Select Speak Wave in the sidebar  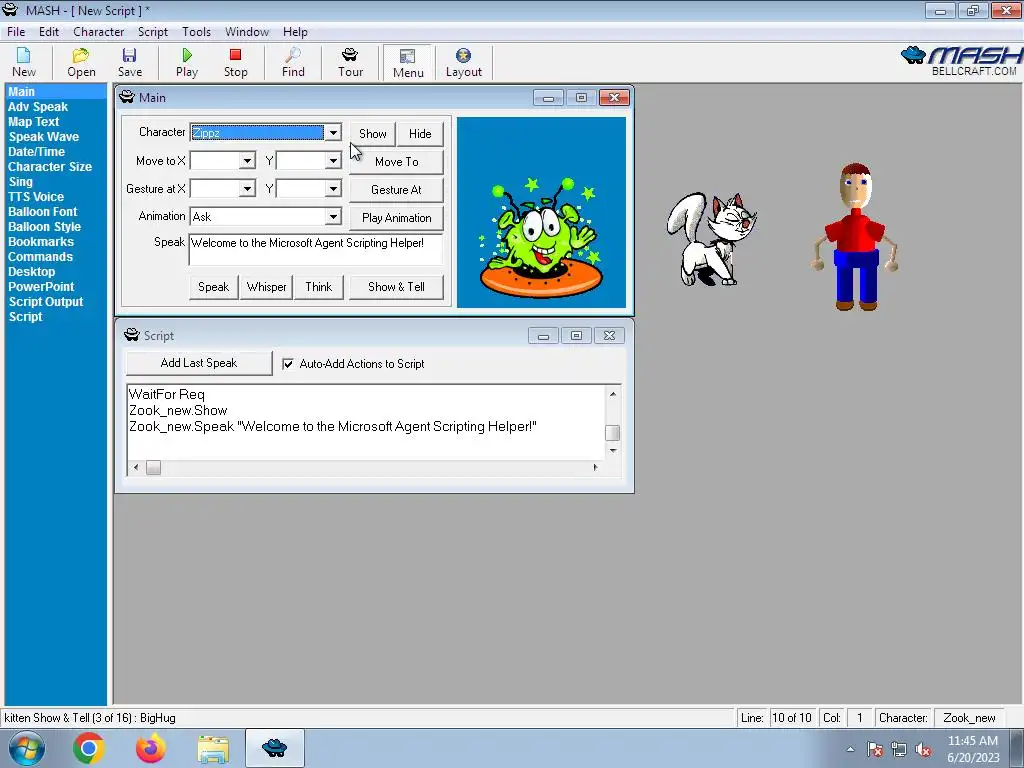pyautogui.click(x=44, y=136)
